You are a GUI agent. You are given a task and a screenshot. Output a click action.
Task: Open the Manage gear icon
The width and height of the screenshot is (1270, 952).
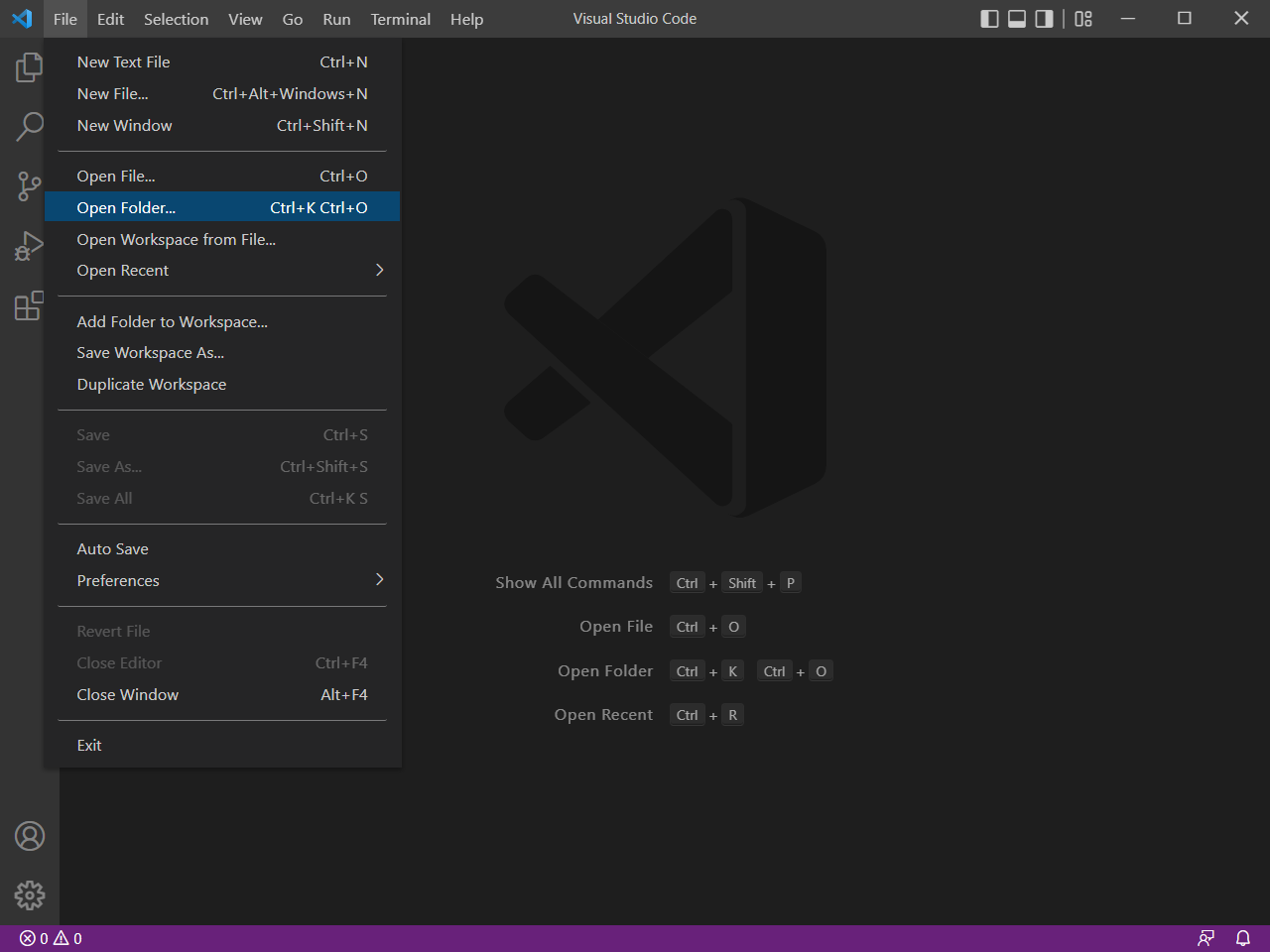tap(30, 895)
